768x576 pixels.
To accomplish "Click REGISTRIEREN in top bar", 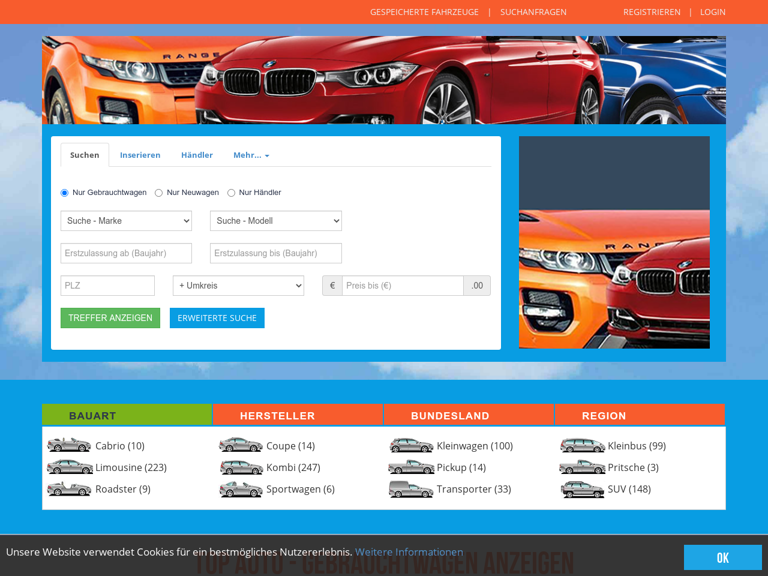I will click(x=651, y=12).
